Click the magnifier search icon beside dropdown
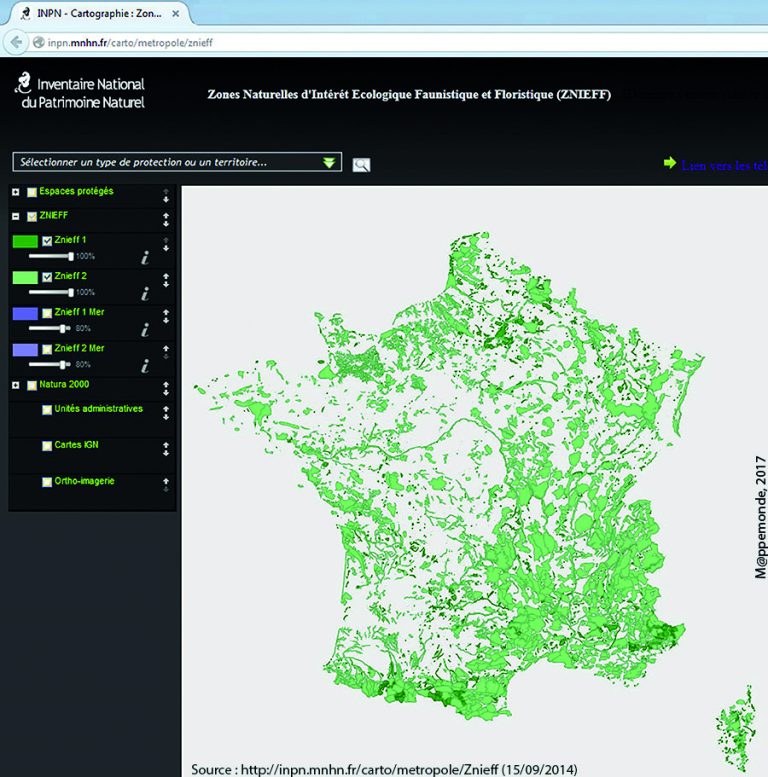 click(x=361, y=165)
